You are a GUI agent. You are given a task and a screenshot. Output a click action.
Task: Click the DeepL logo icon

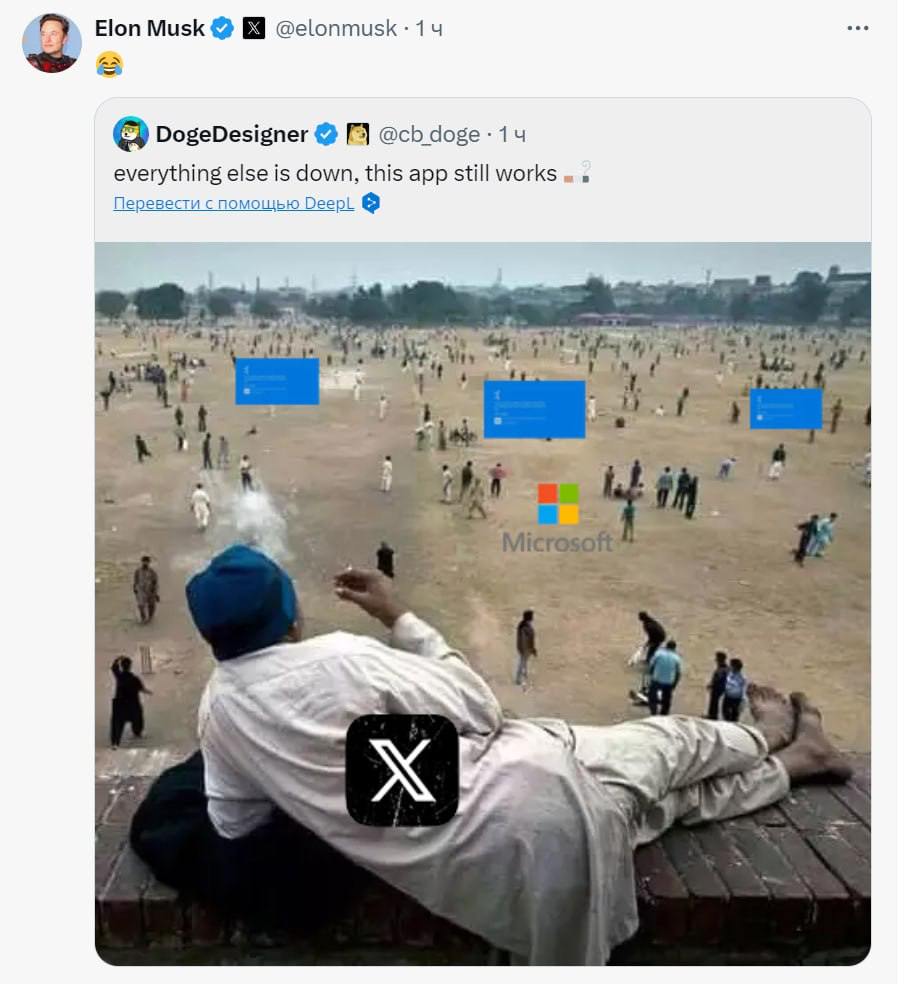pos(371,204)
